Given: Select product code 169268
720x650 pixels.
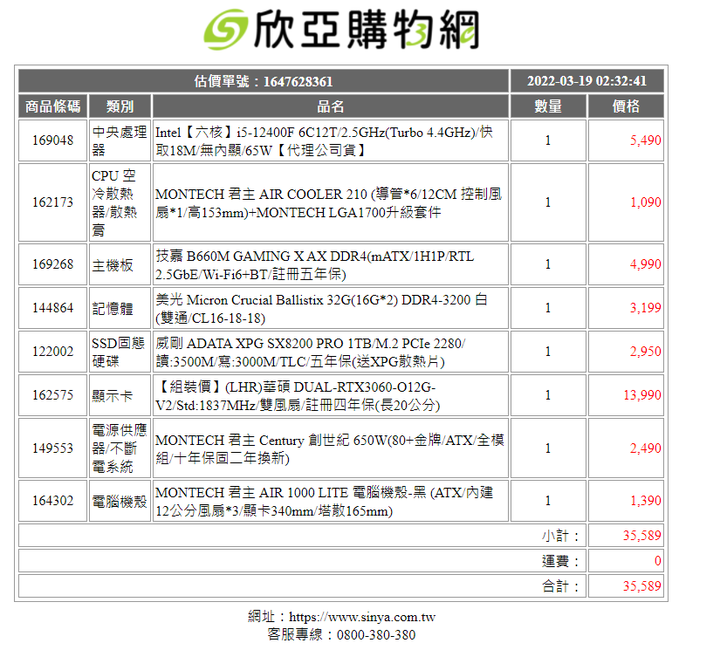Looking at the screenshot, I should point(53,264).
